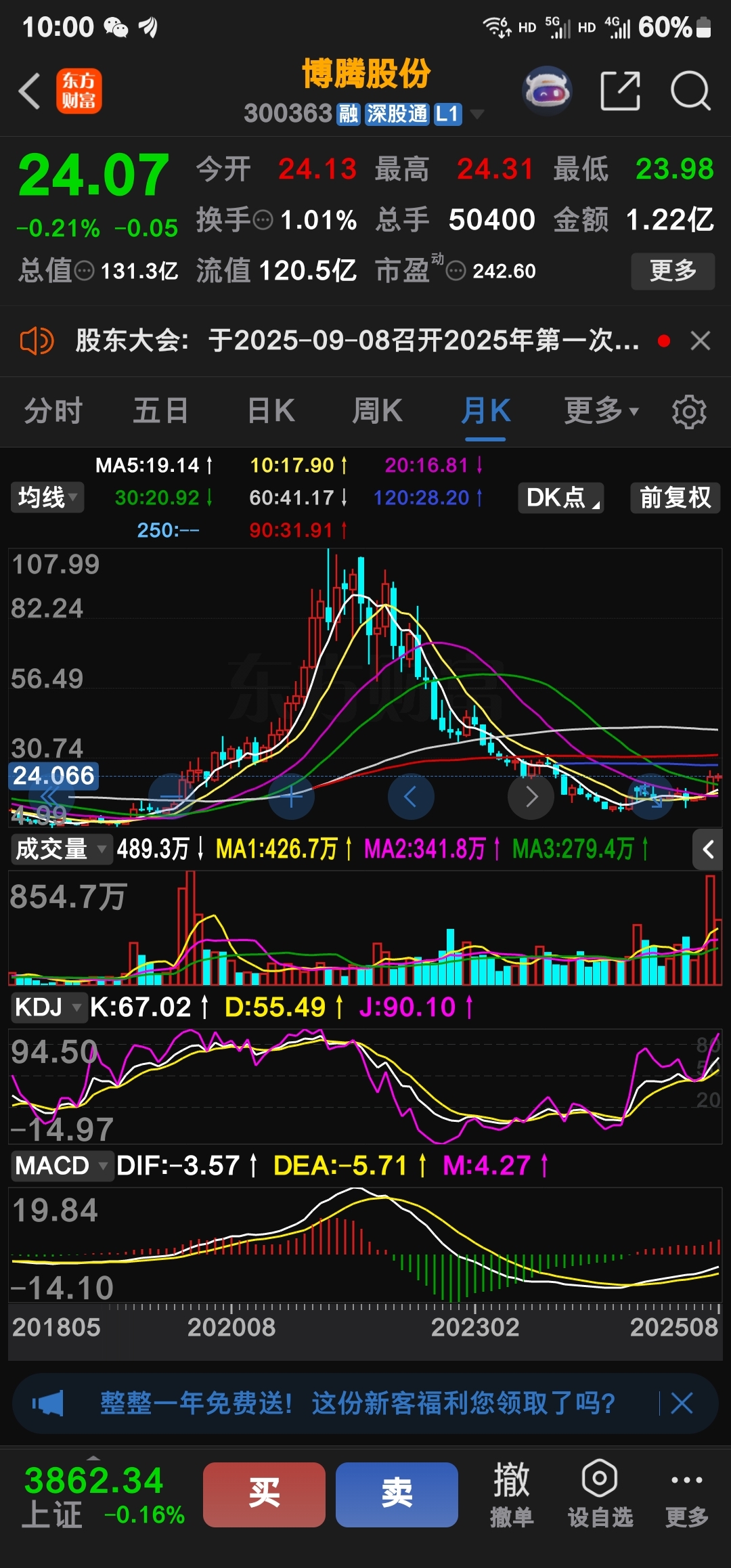Open the robot assistant avatar
Image resolution: width=731 pixels, height=1568 pixels.
(547, 90)
